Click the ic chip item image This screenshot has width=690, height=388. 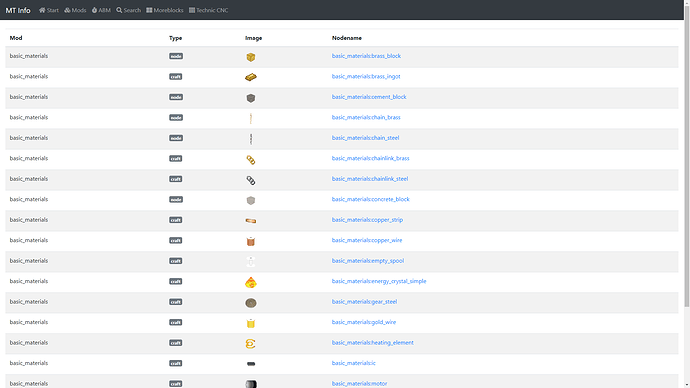[x=250, y=364]
